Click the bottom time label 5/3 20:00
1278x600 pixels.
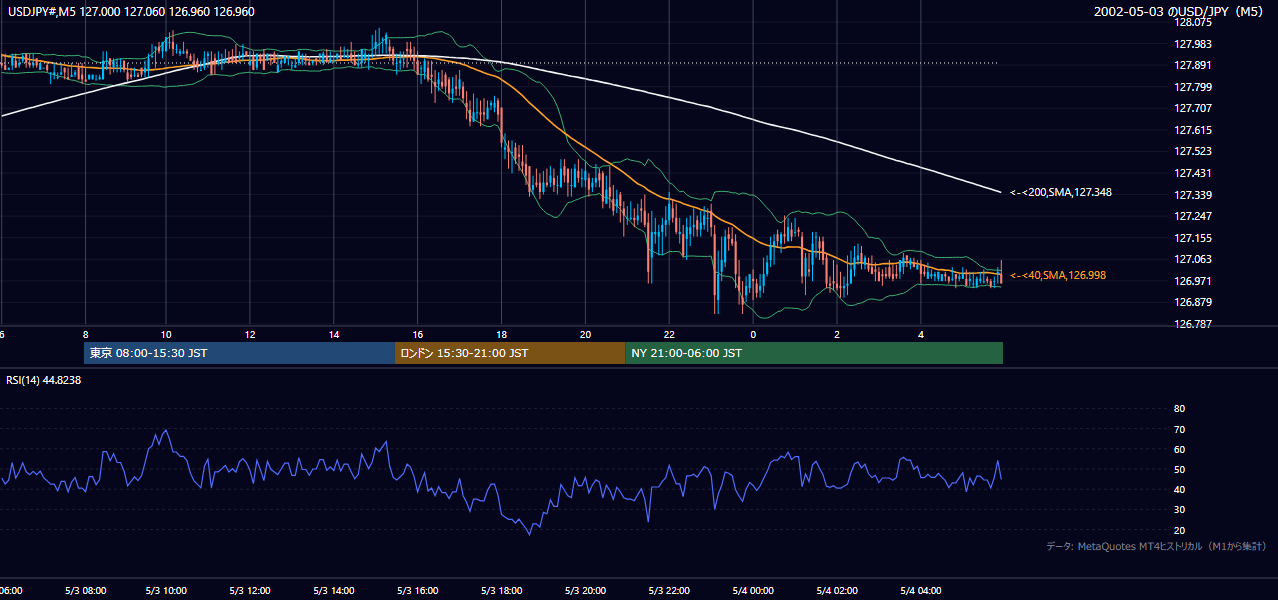point(586,591)
